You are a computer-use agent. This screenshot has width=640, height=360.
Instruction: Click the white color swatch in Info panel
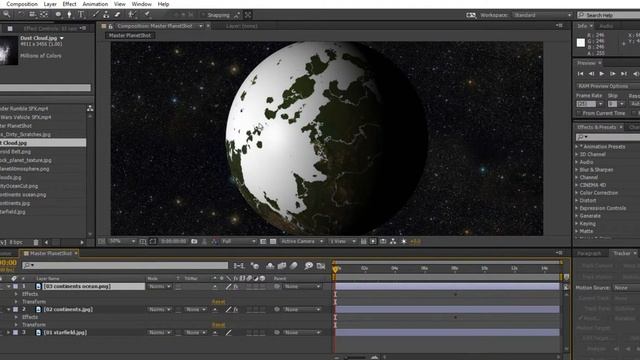point(580,42)
